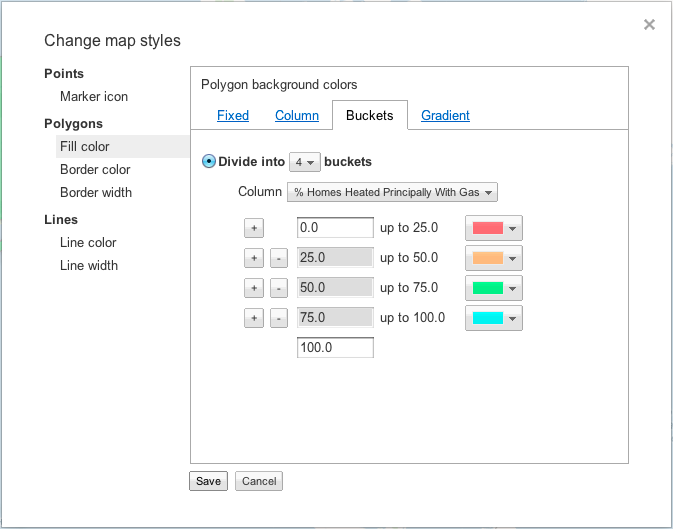Screen dimensions: 673x529
Task: Switch to the Fixed tab
Action: [x=233, y=115]
